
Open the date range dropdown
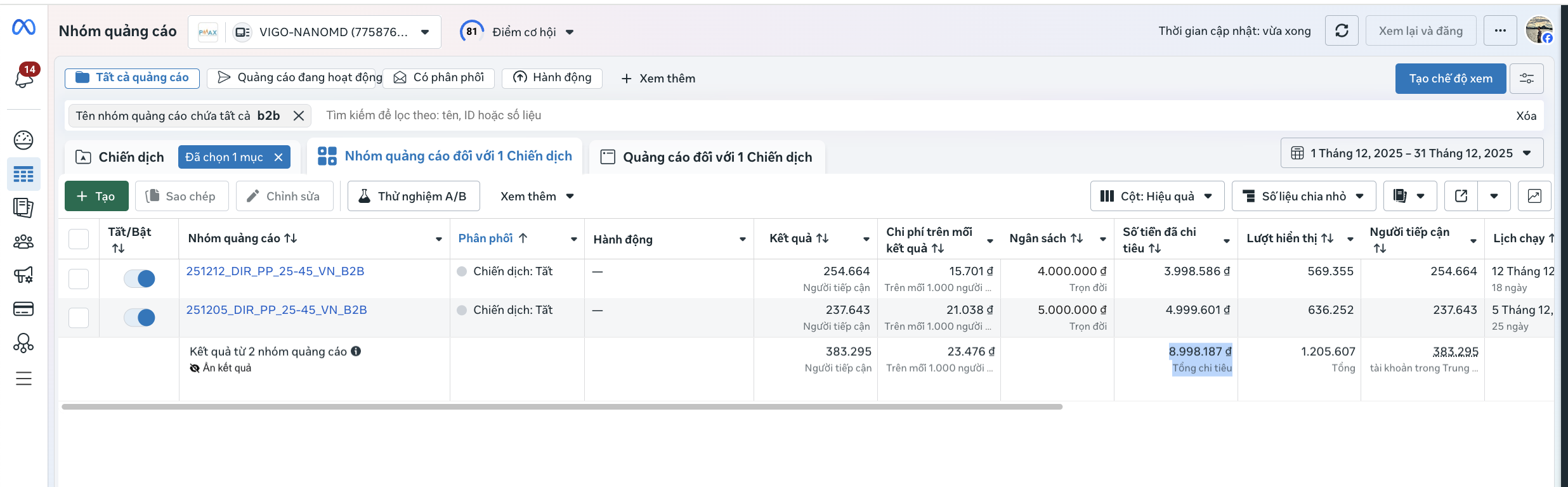point(1411,153)
